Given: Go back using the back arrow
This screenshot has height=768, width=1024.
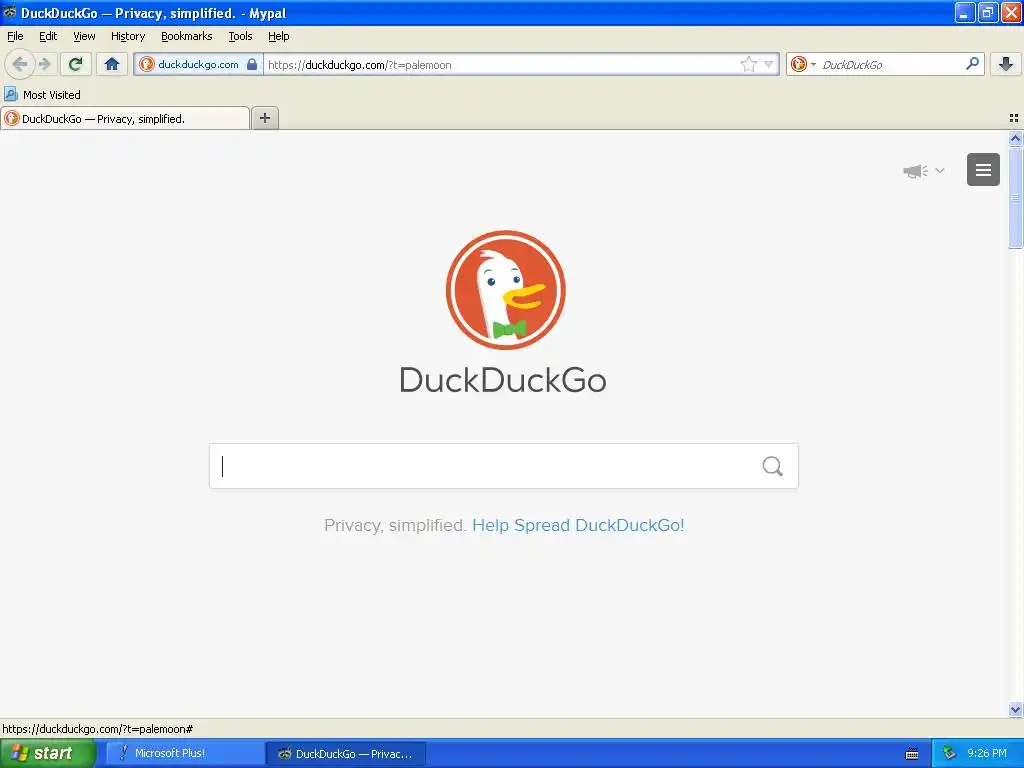Looking at the screenshot, I should point(19,64).
